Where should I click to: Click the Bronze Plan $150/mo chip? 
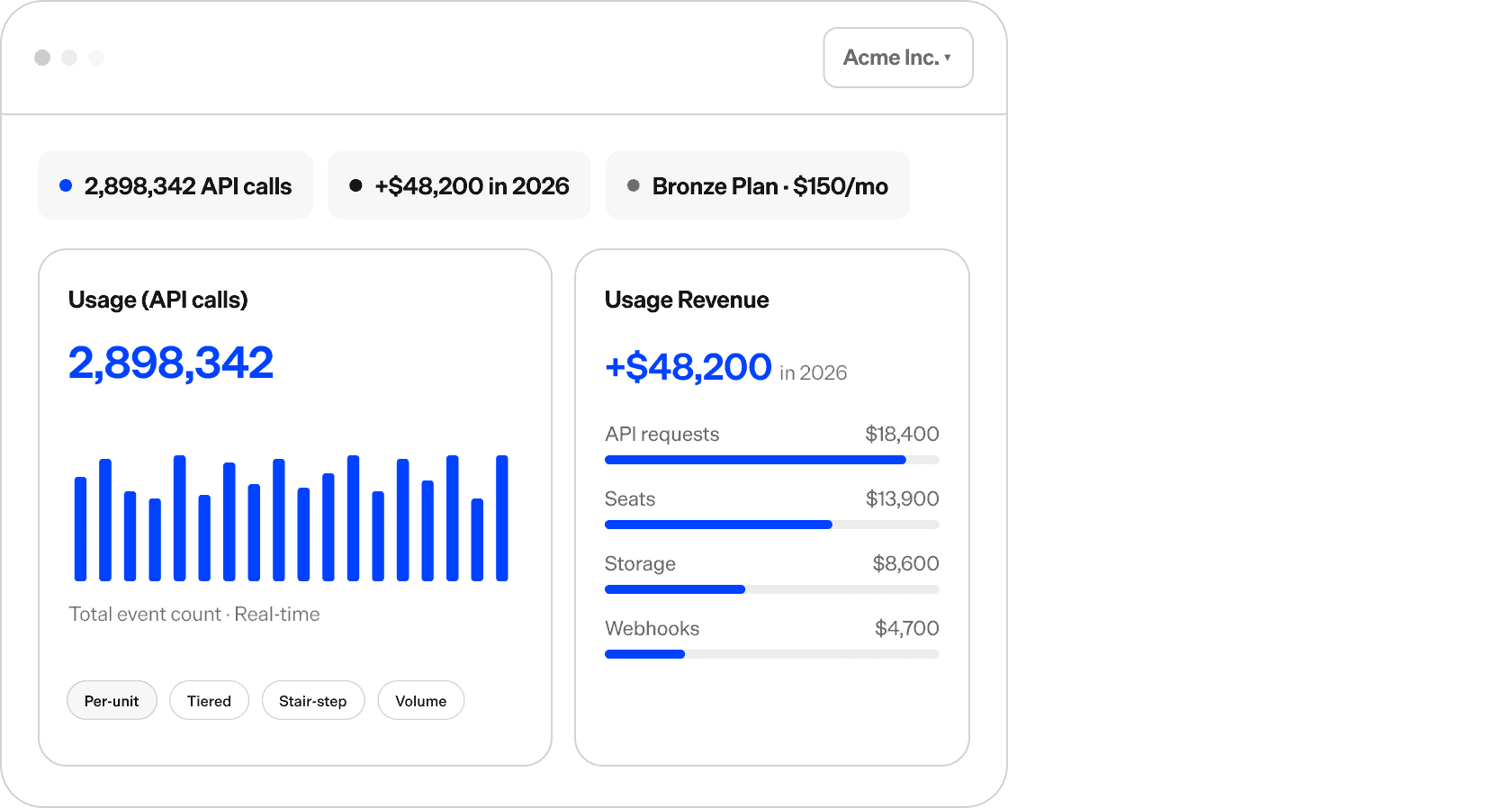click(x=758, y=185)
